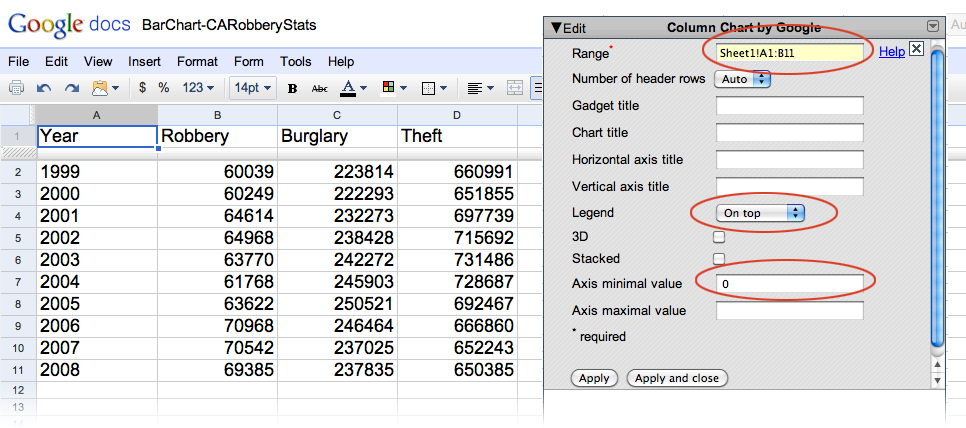The height and width of the screenshot is (428, 966).
Task: Open the 123 number format dropdown
Action: [x=198, y=88]
